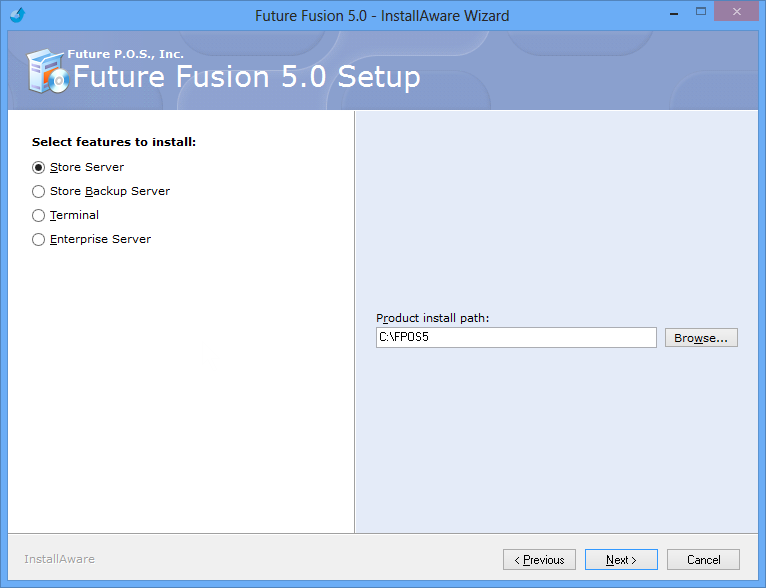Proceed with the Next button
Viewport: 766px width, 588px height.
(x=621, y=560)
